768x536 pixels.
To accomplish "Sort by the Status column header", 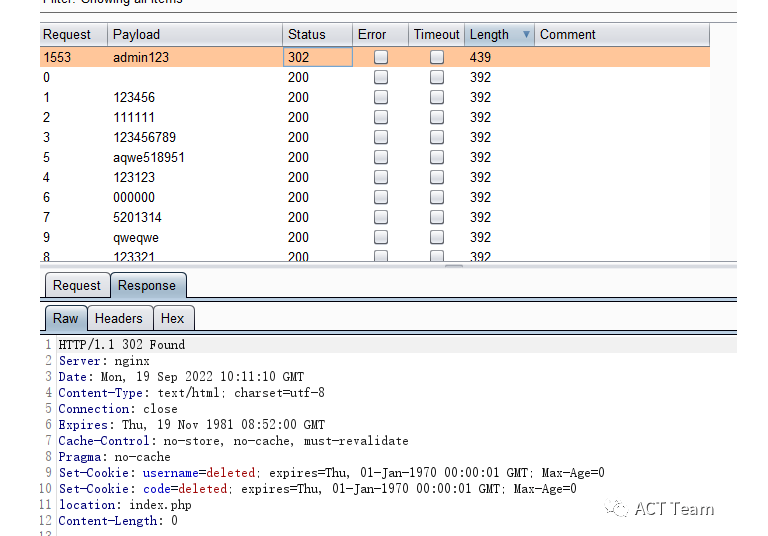I will tap(317, 35).
